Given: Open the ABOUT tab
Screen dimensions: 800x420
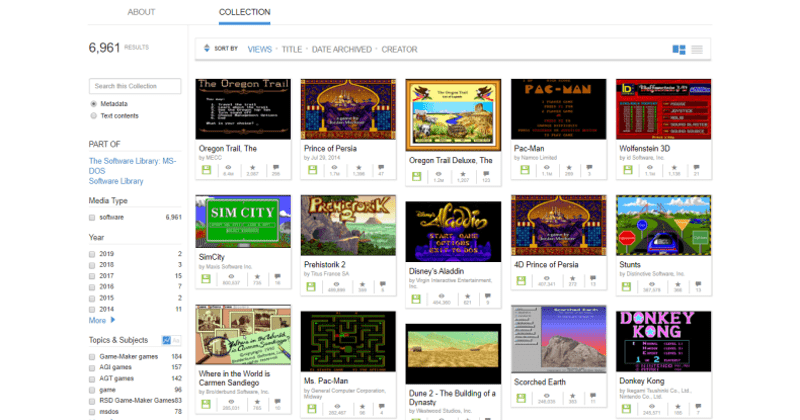Looking at the screenshot, I should 141,12.
